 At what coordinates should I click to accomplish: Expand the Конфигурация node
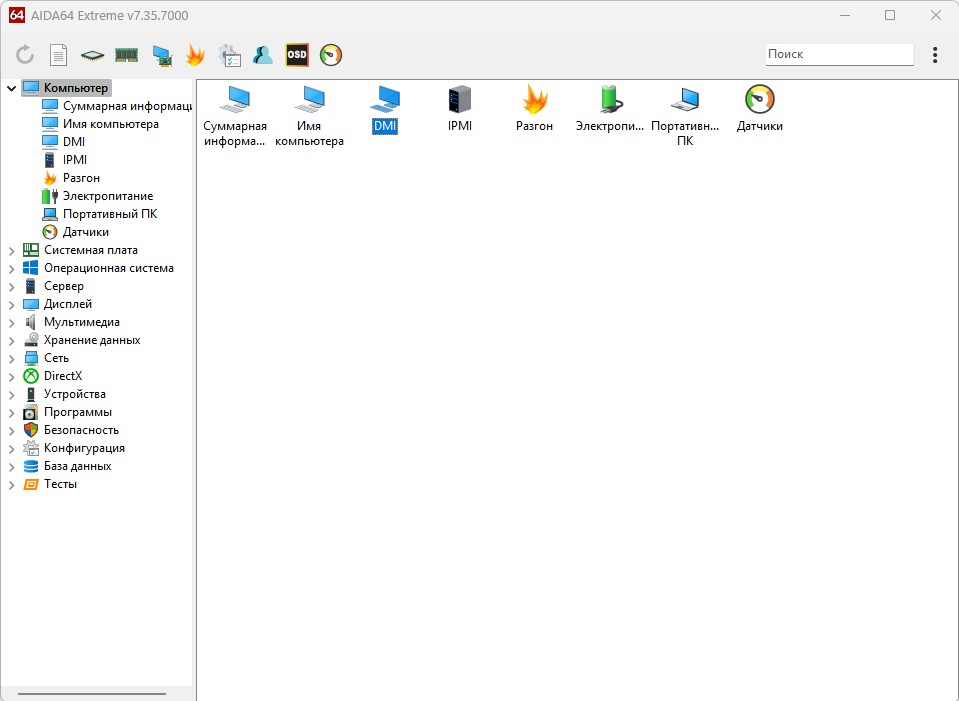click(12, 449)
